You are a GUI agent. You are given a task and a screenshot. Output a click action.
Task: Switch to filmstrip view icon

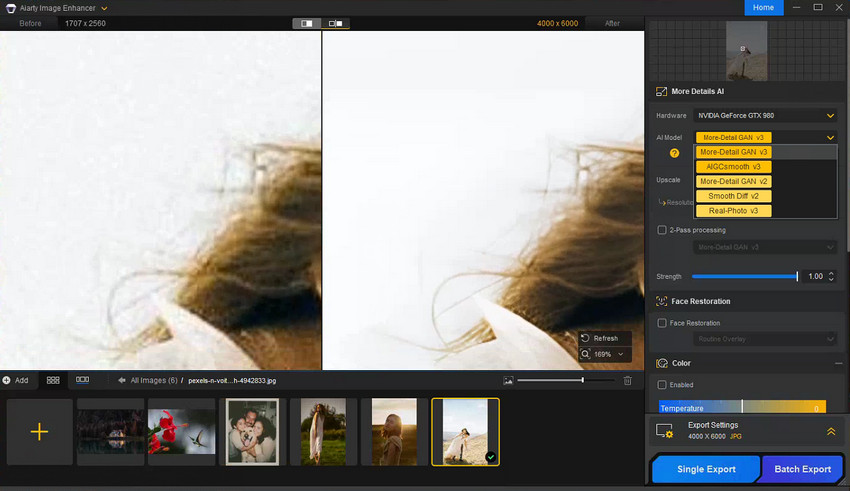pos(82,380)
